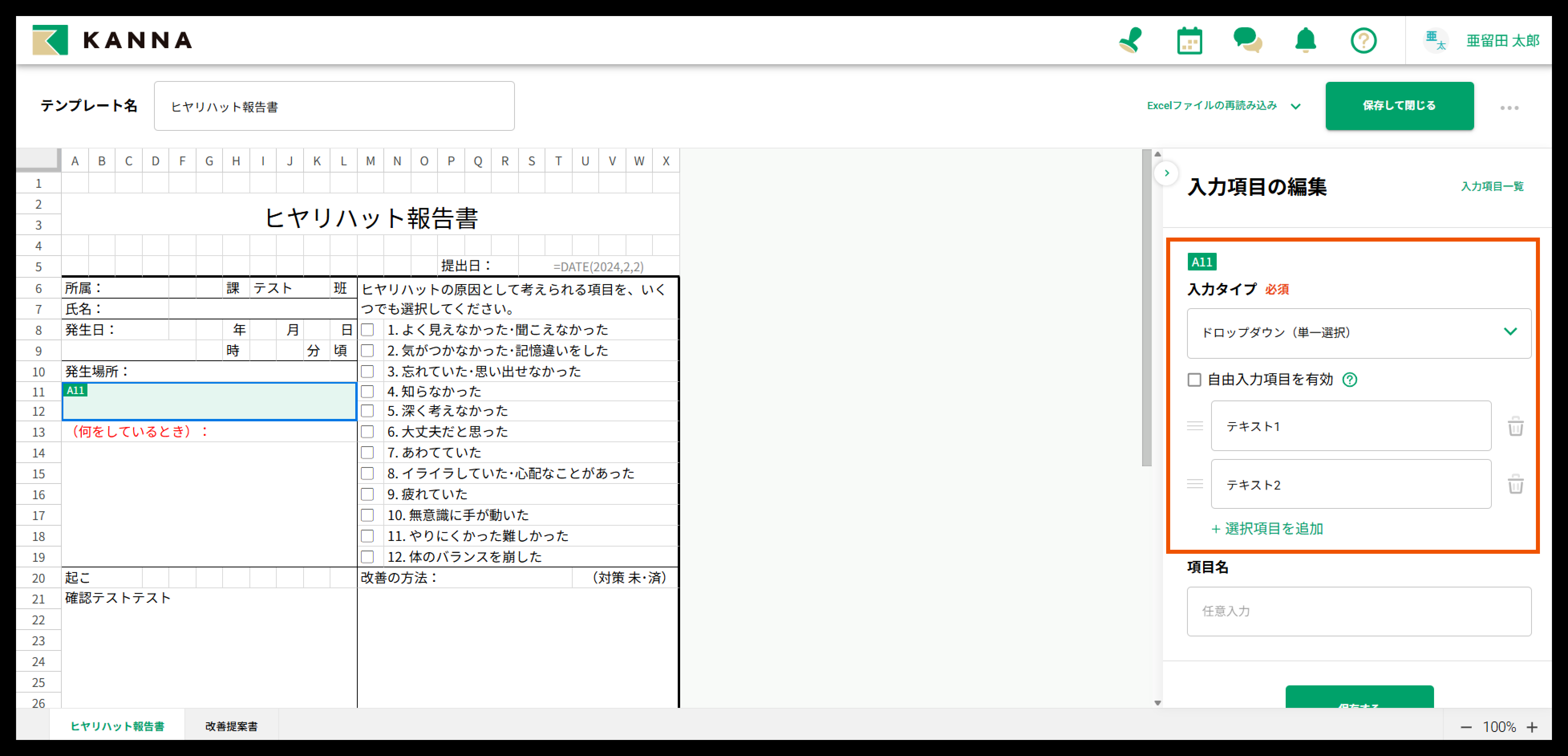Open the chat bubbles icon

point(1247,41)
